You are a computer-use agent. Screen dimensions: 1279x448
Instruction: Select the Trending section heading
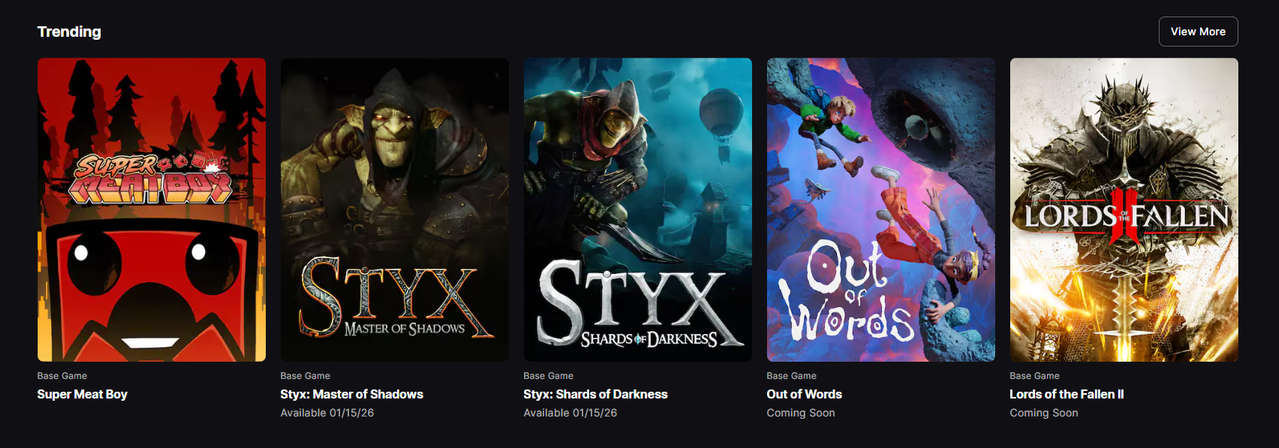[69, 32]
